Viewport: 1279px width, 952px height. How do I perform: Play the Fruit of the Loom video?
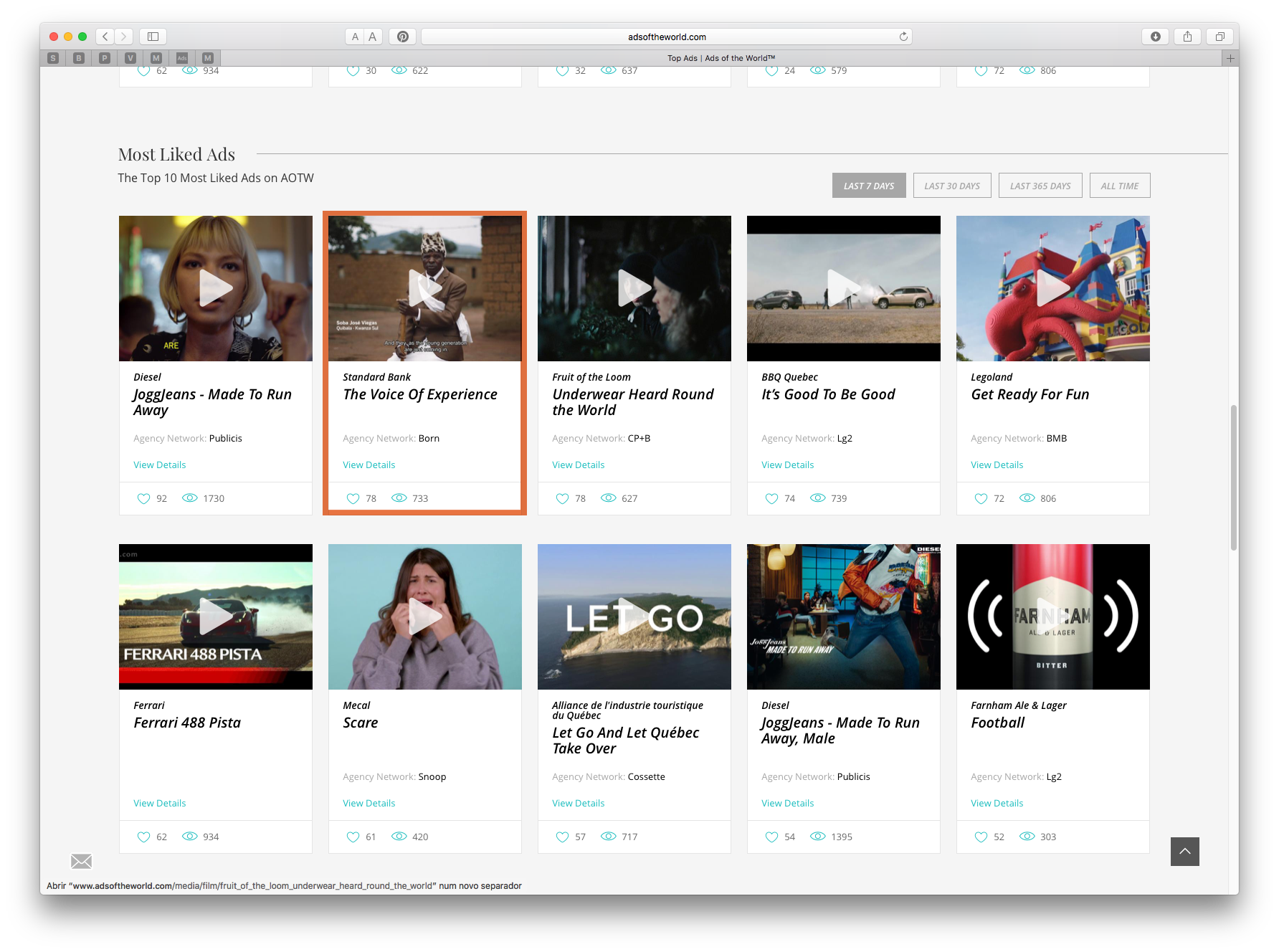pos(634,288)
